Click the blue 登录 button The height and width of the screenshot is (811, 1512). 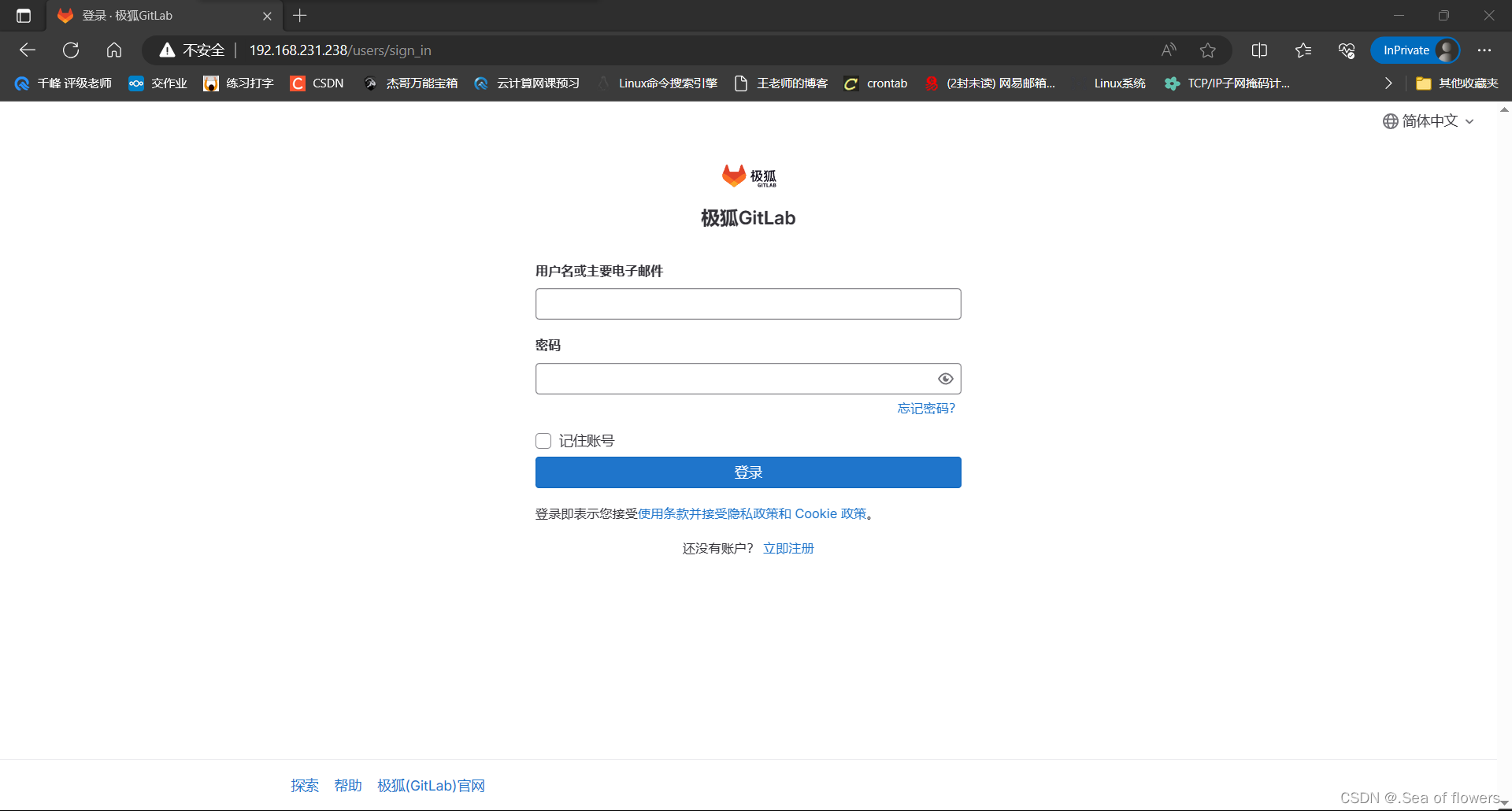pyautogui.click(x=748, y=472)
